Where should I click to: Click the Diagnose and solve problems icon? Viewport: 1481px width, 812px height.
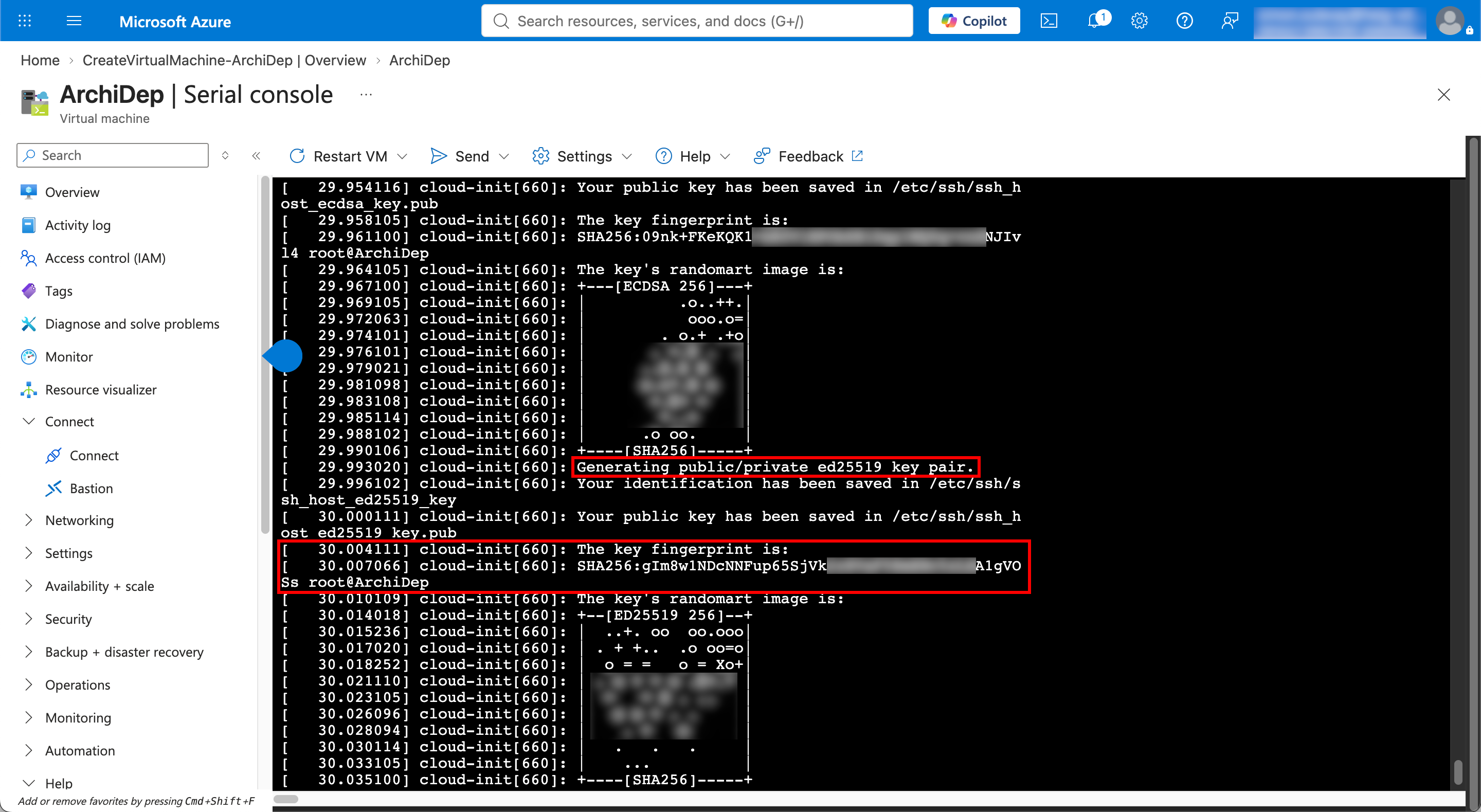point(29,324)
